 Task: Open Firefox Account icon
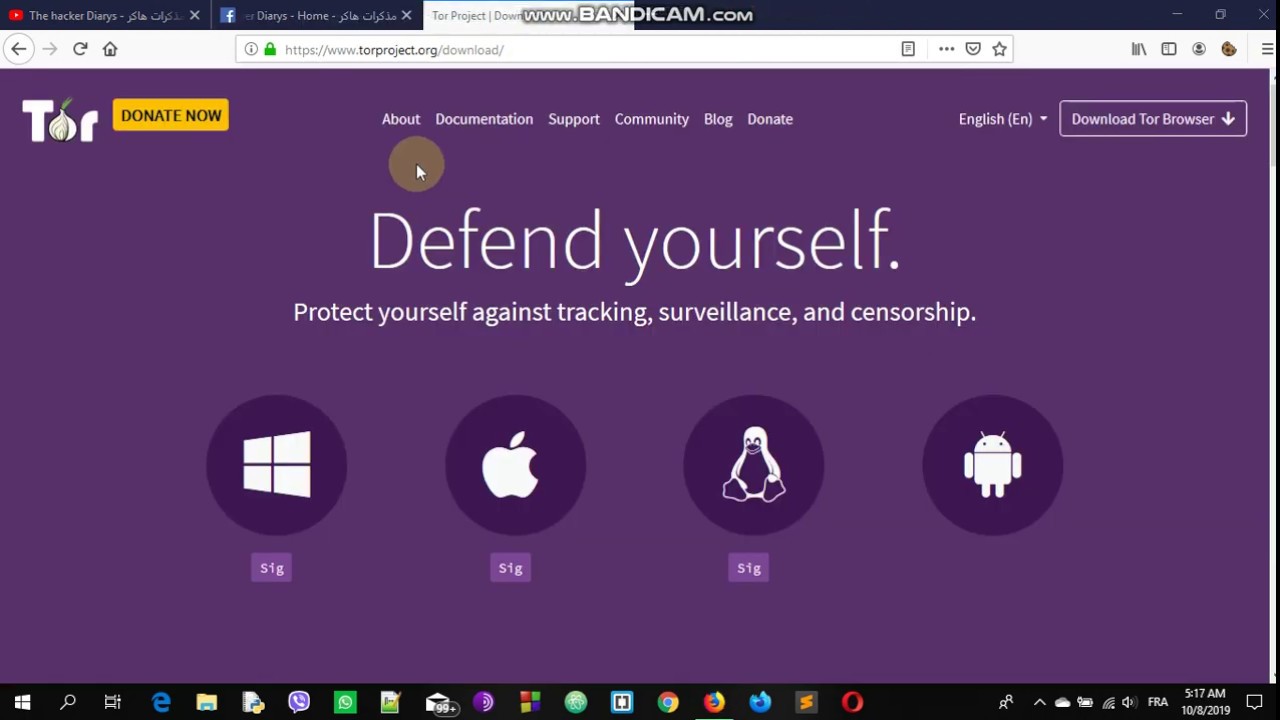[x=1199, y=49]
